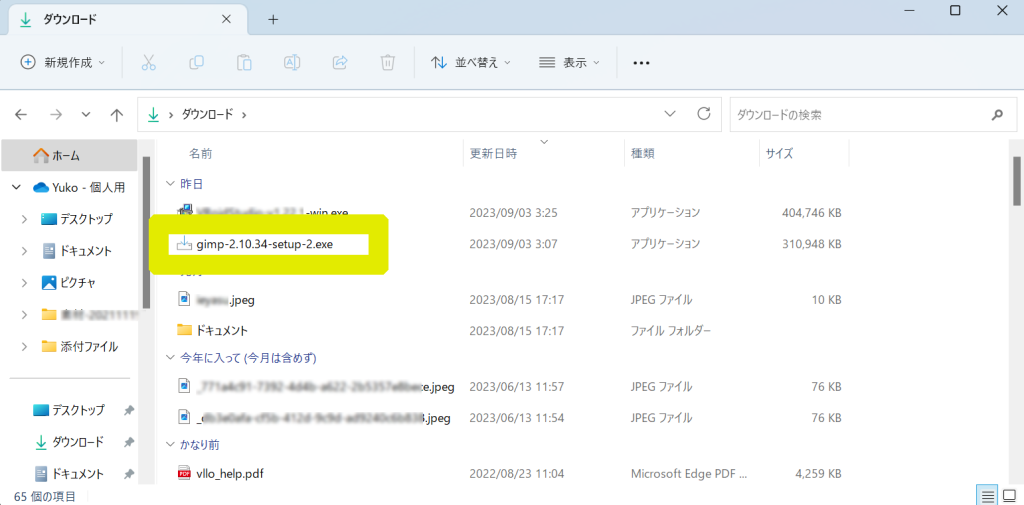Screen dimensions: 1024x505
Task: Open recent locations dropdown chevron
Action: pyautogui.click(x=86, y=114)
